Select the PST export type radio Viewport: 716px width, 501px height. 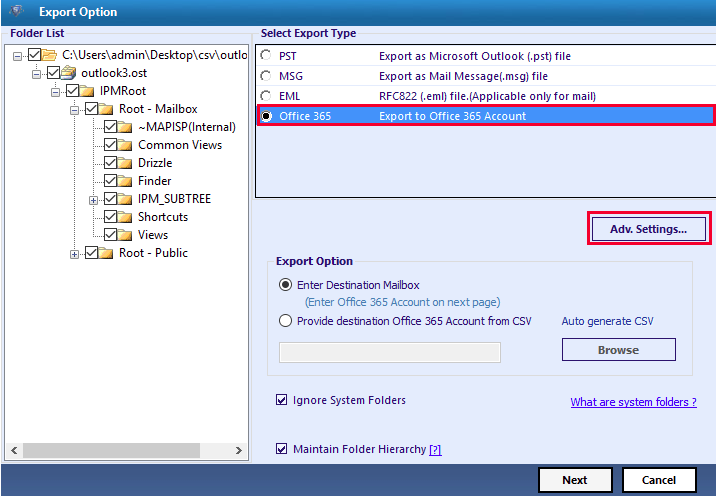[x=266, y=55]
